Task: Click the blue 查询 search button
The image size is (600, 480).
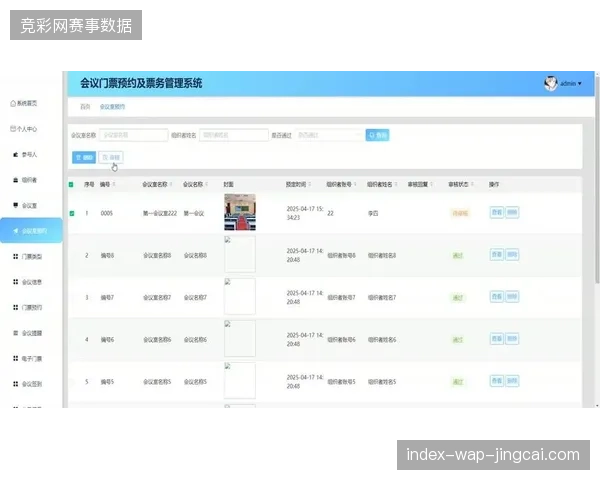Action: point(377,135)
